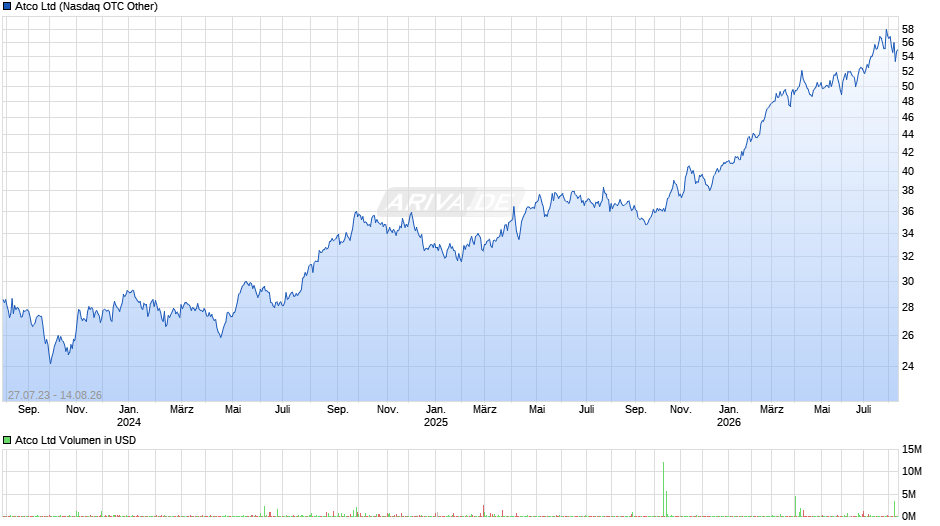
Task: Click the 'Atco Ltd Volumen in USD' label
Action: [76, 440]
